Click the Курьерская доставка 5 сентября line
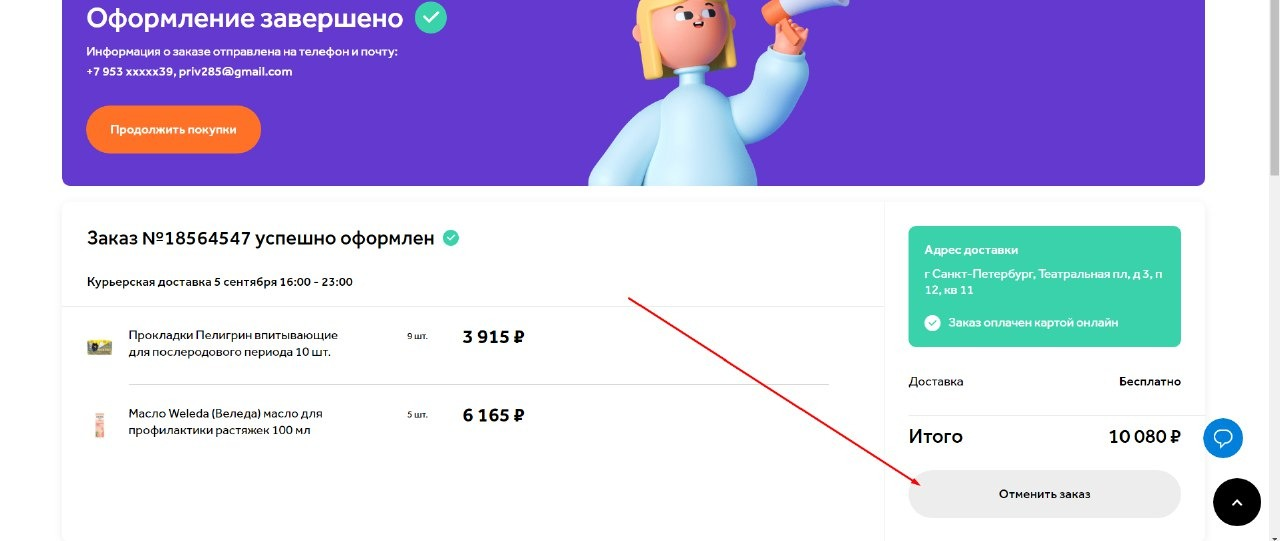This screenshot has width=1280, height=541. click(x=220, y=282)
